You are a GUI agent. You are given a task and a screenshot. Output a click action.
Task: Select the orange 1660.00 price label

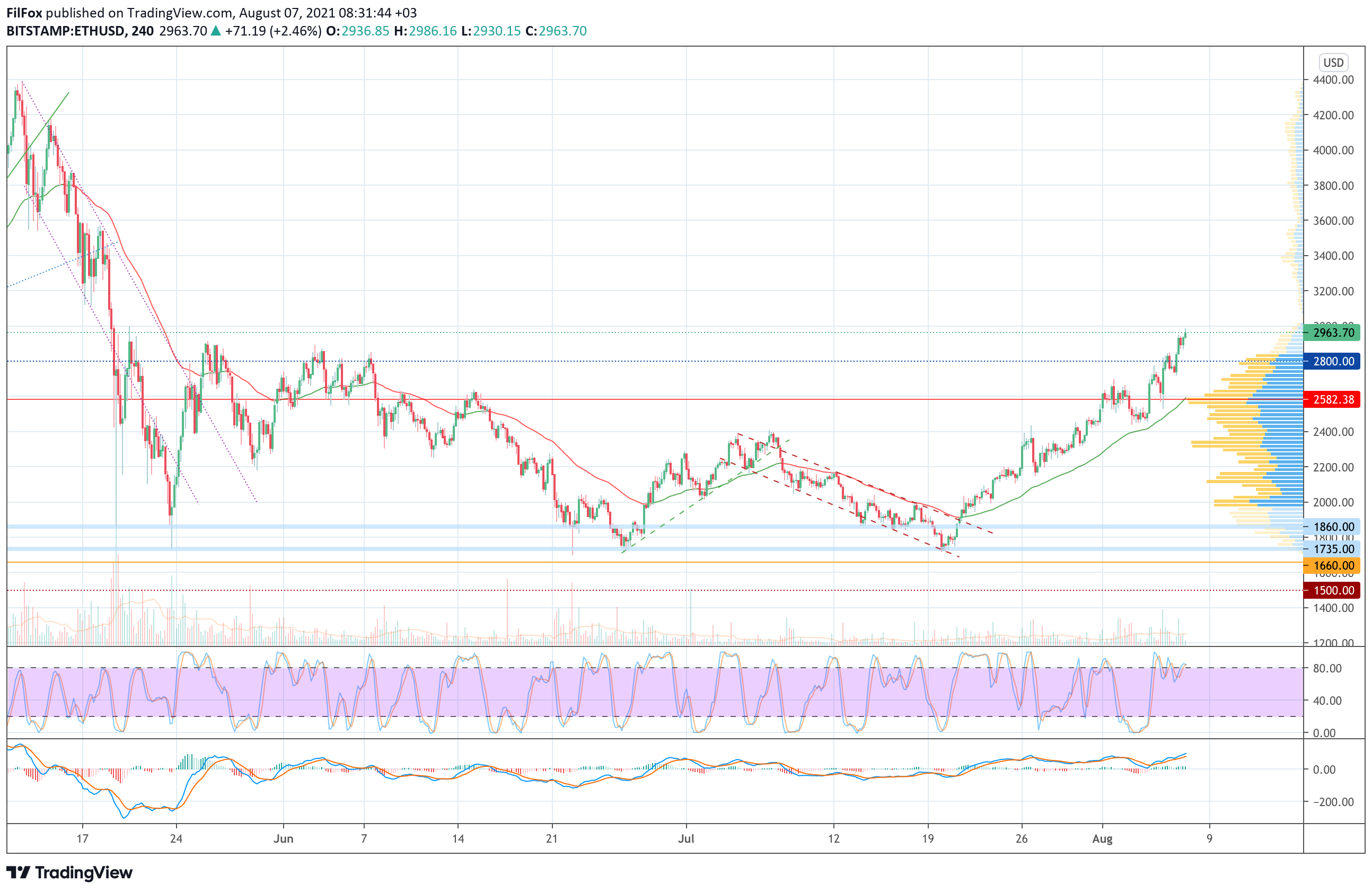[x=1333, y=566]
